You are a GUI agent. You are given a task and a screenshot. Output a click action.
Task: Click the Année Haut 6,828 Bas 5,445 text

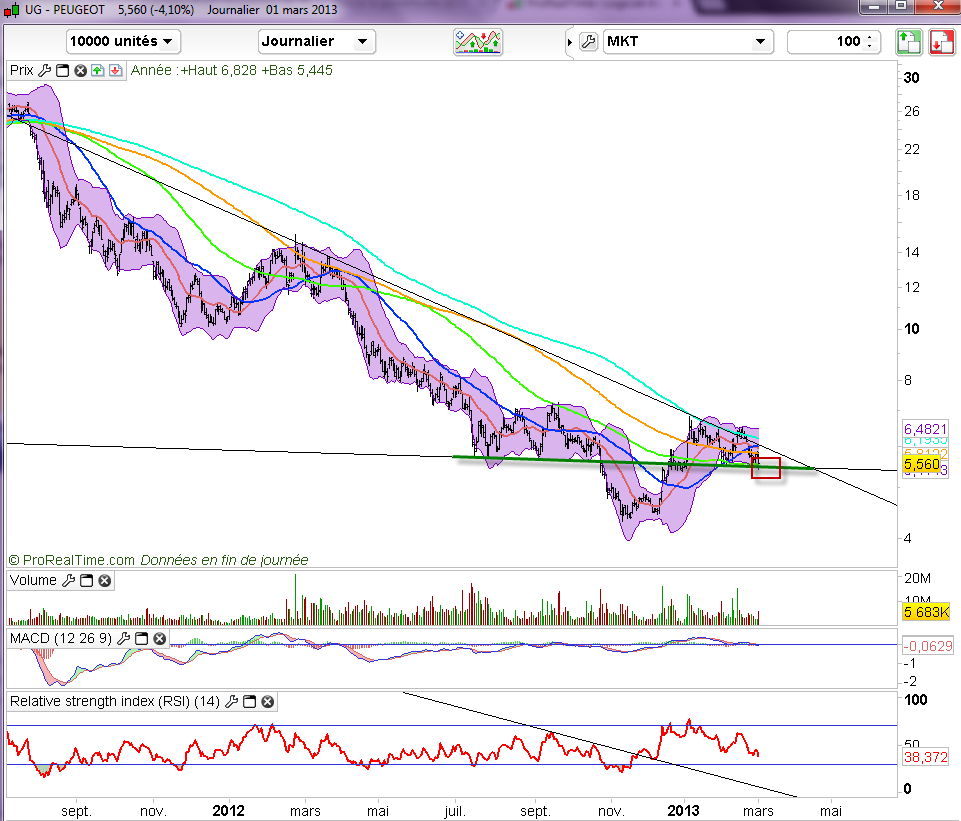point(232,70)
